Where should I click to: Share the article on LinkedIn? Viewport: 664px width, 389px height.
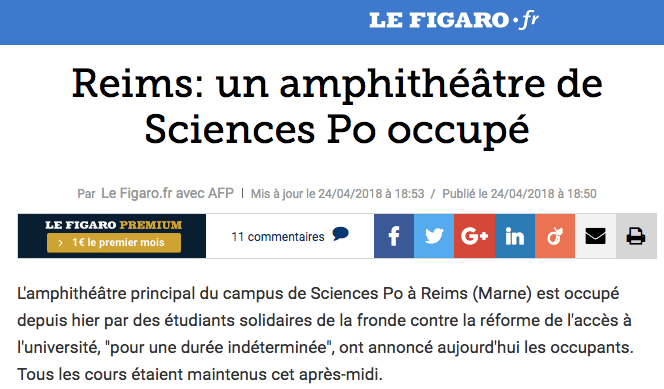[x=515, y=236]
